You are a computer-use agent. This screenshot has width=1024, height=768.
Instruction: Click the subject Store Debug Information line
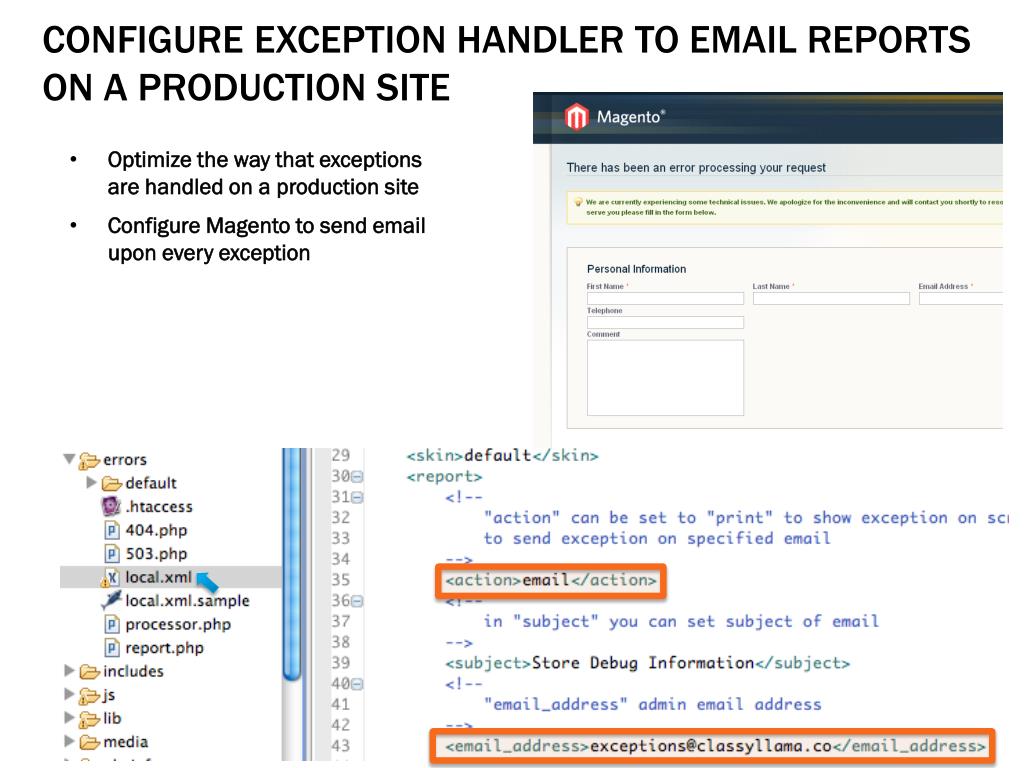[647, 663]
